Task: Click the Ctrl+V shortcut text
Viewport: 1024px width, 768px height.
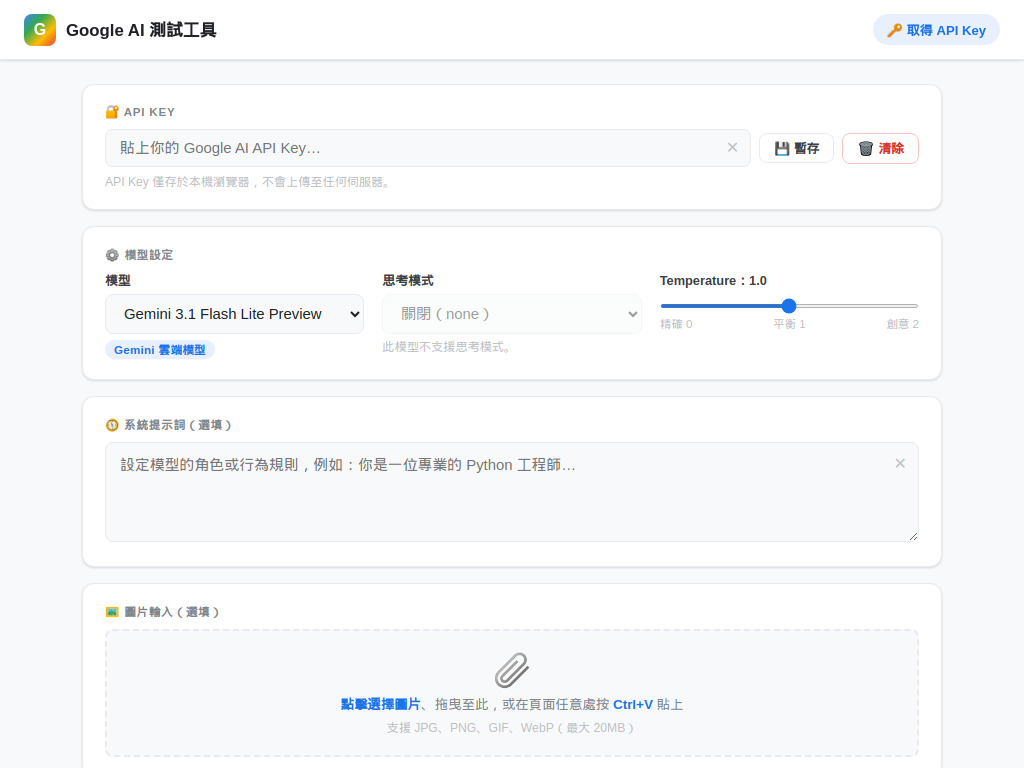Action: pos(633,705)
